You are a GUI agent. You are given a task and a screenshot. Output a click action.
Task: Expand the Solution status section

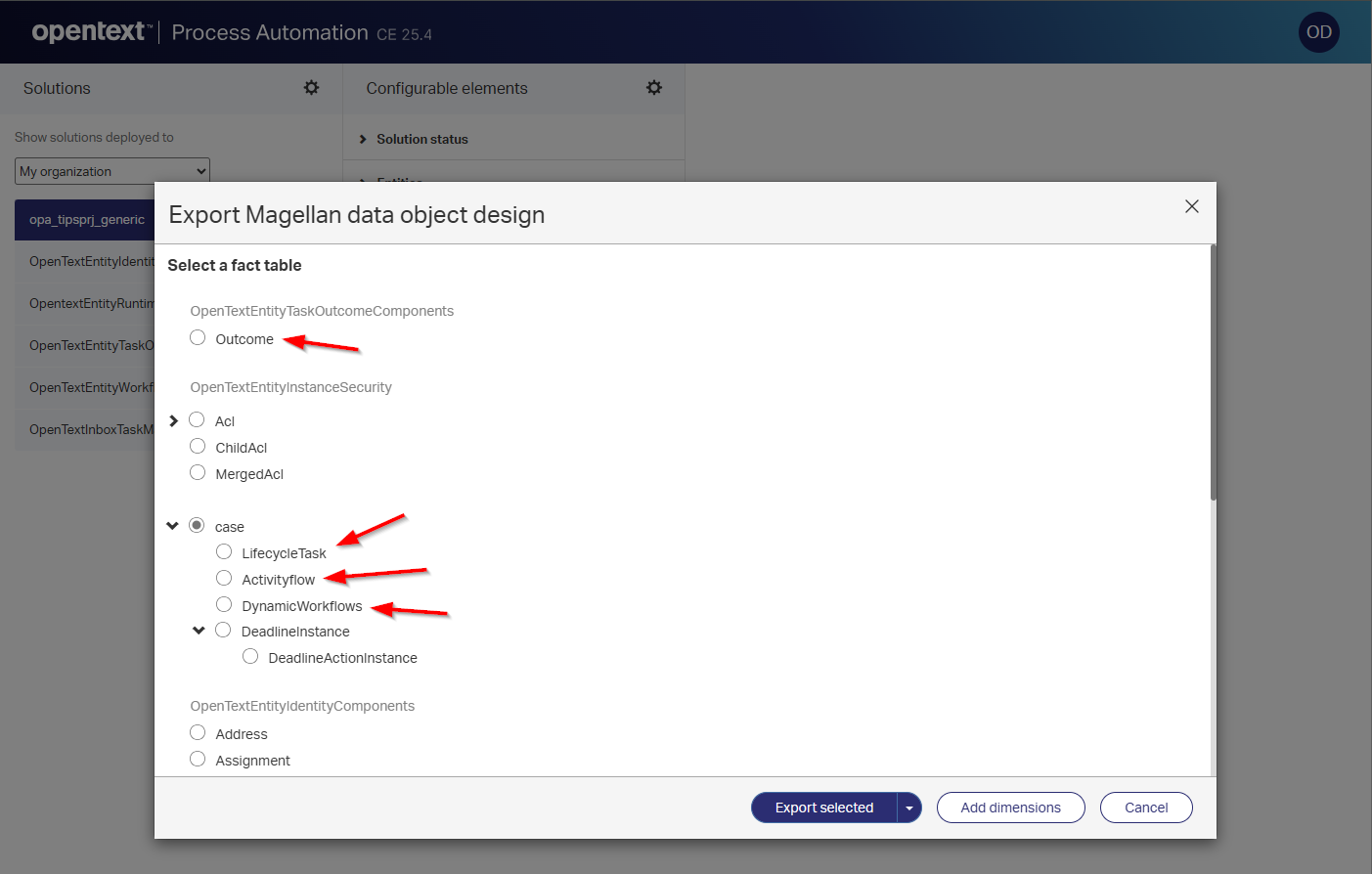click(x=363, y=140)
